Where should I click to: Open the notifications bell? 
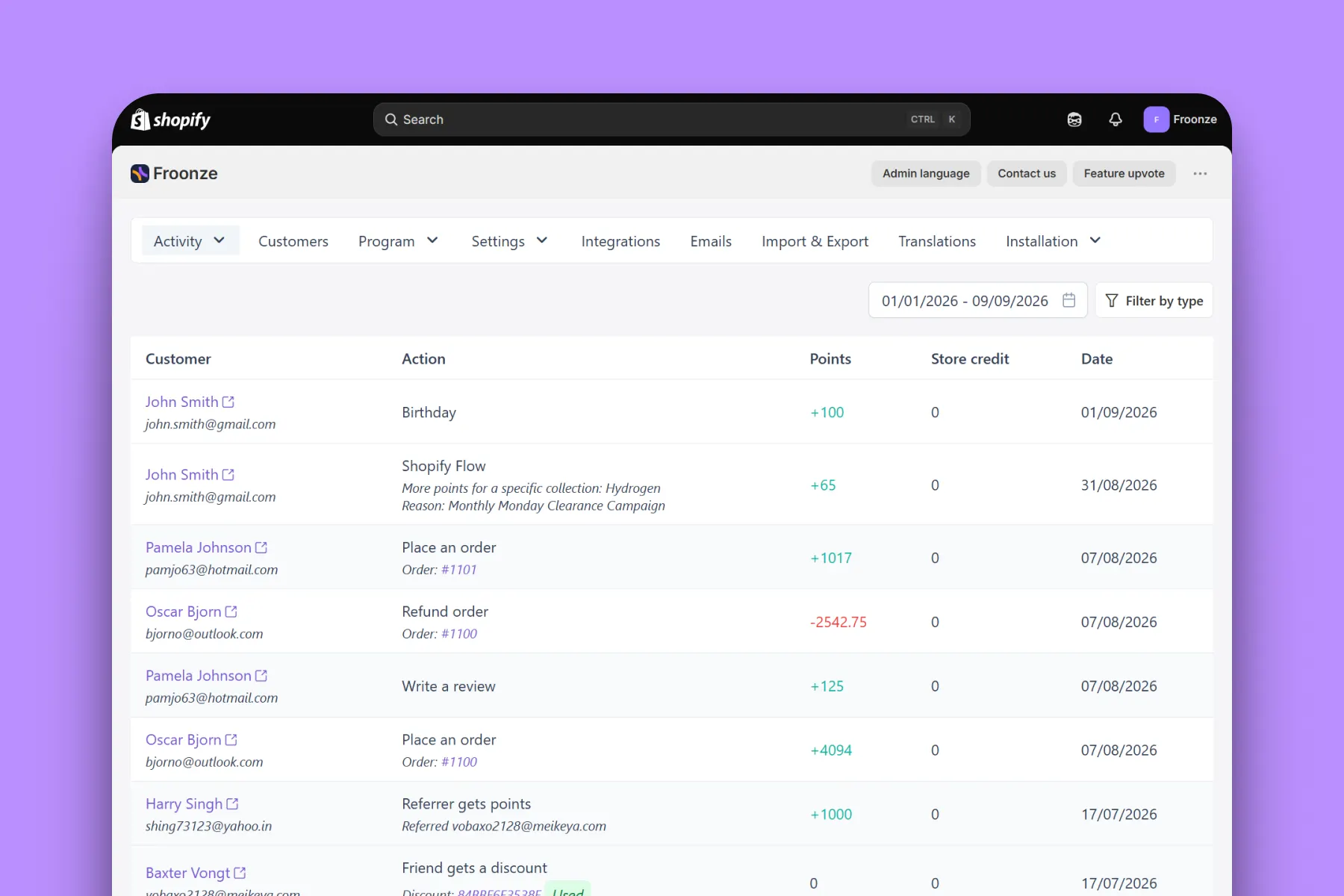point(1116,119)
